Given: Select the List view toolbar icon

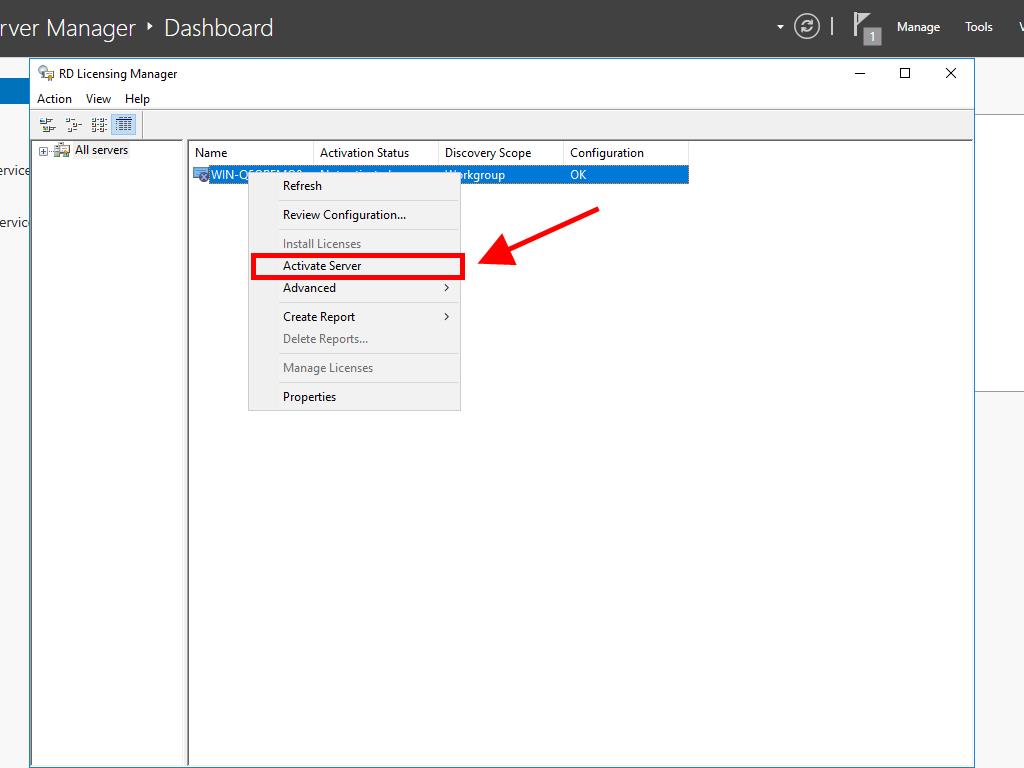Looking at the screenshot, I should tap(99, 125).
